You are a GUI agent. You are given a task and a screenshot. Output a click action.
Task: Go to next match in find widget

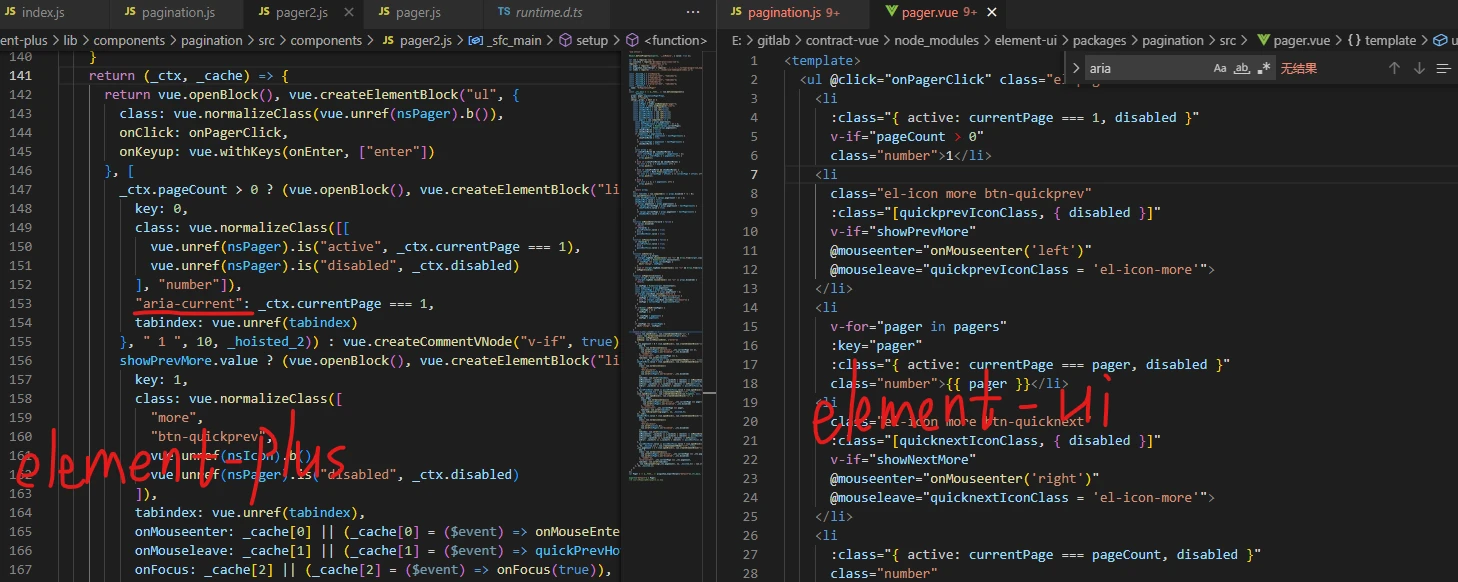[x=1418, y=68]
